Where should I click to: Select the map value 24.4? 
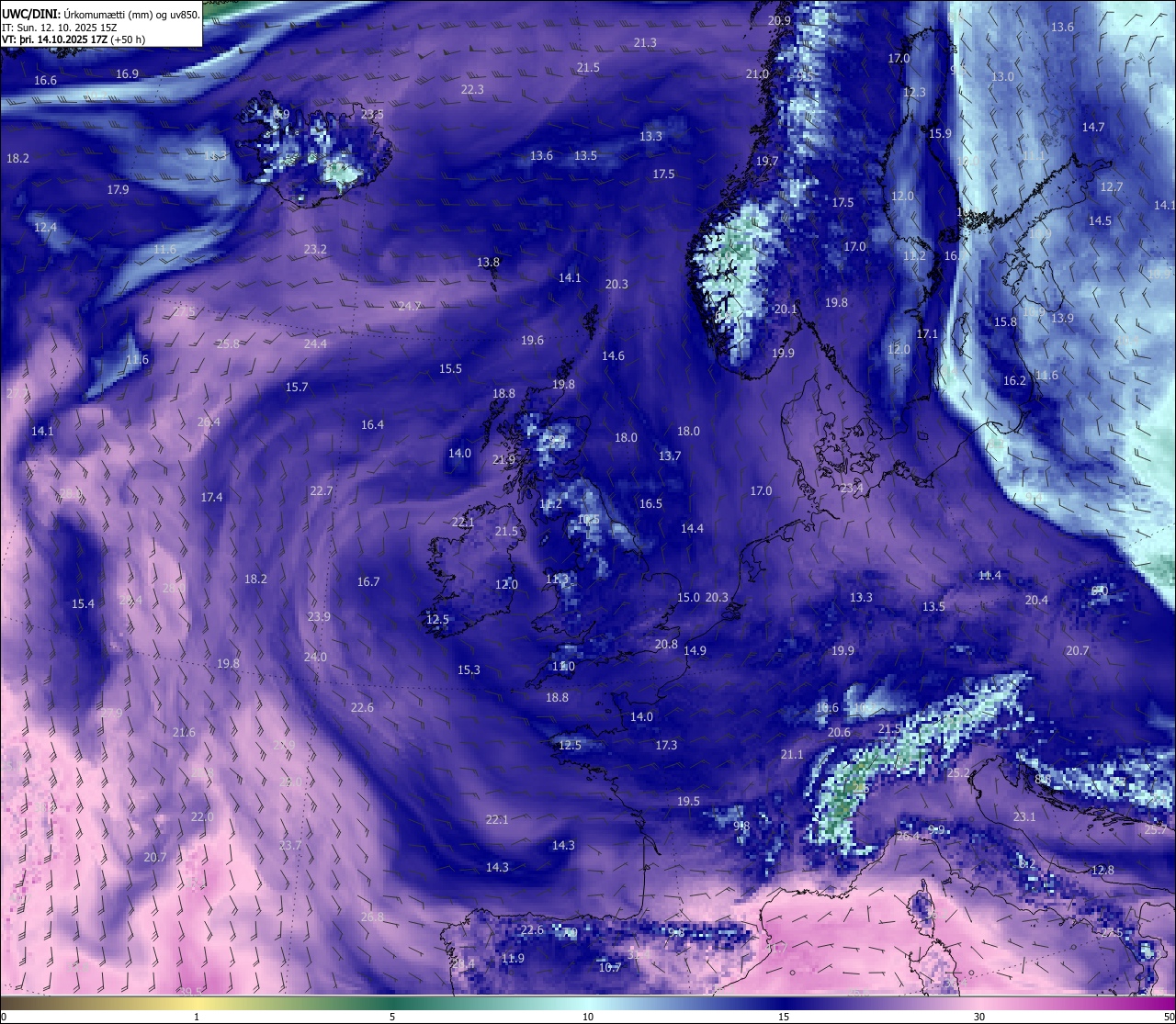coord(315,344)
